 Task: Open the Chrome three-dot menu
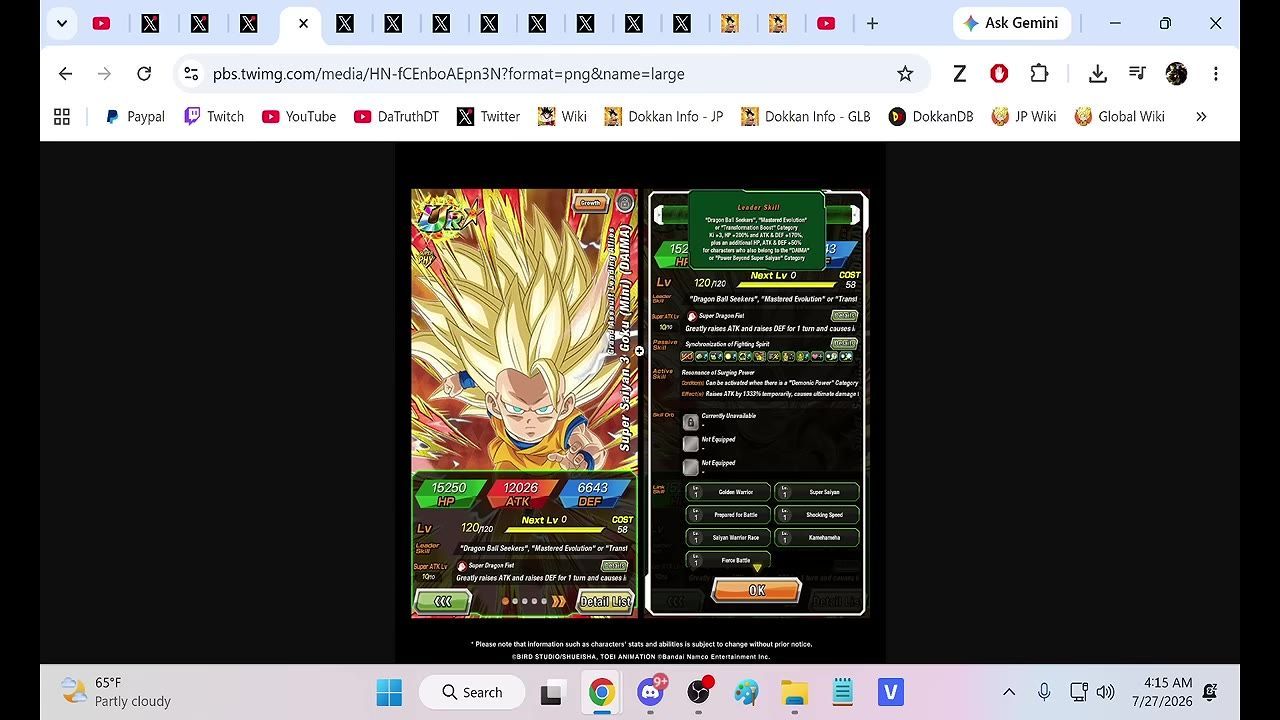tap(1216, 74)
